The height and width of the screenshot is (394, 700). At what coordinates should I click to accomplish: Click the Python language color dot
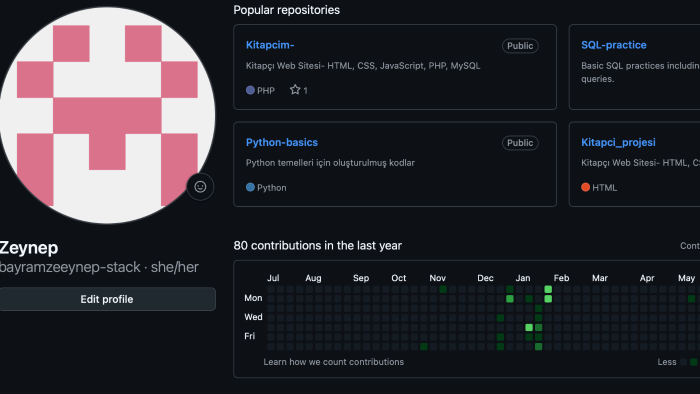pyautogui.click(x=250, y=187)
